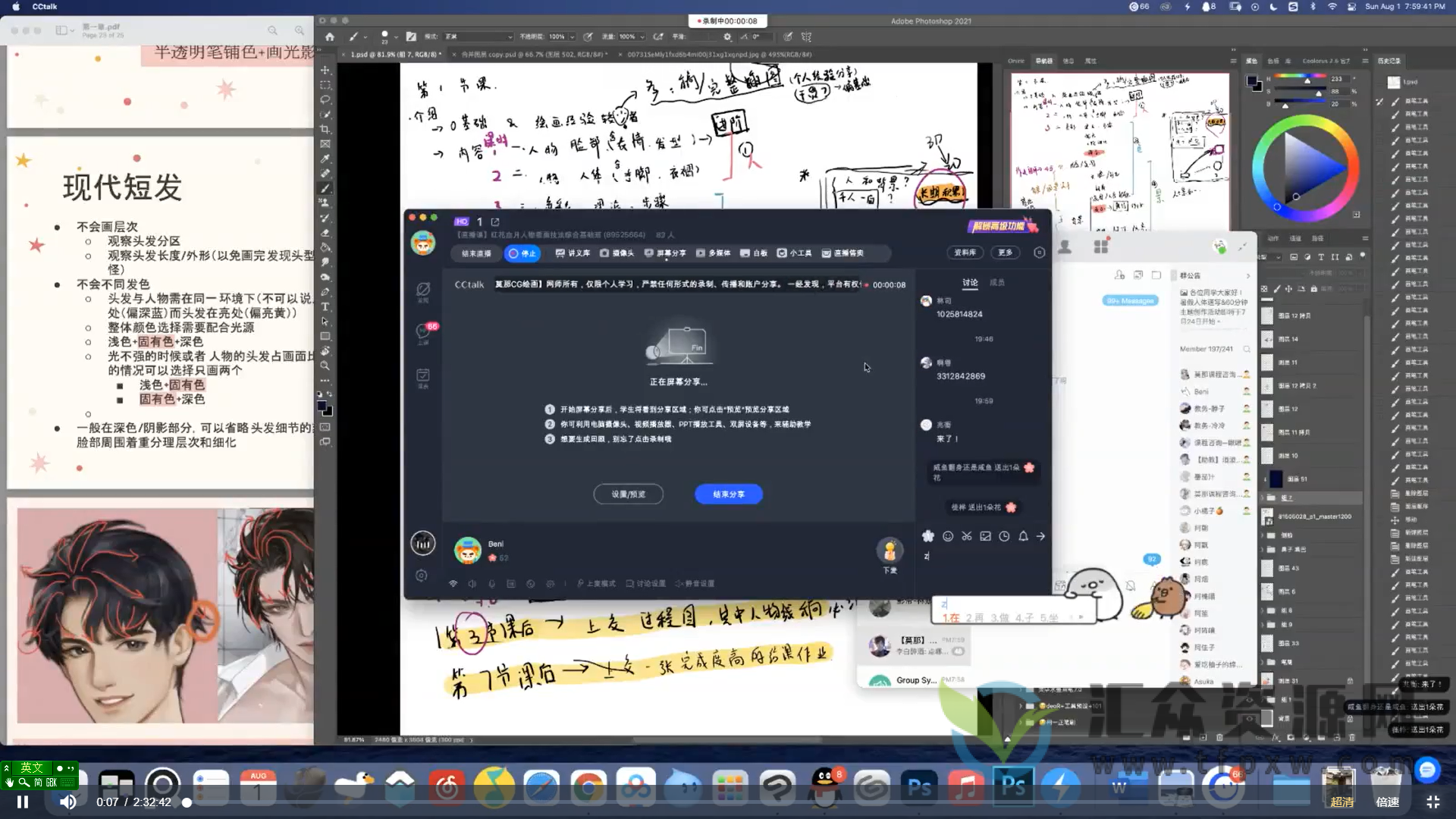Toggle the microphone in CCtalk's bottom bar
1456x819 pixels.
tap(490, 584)
